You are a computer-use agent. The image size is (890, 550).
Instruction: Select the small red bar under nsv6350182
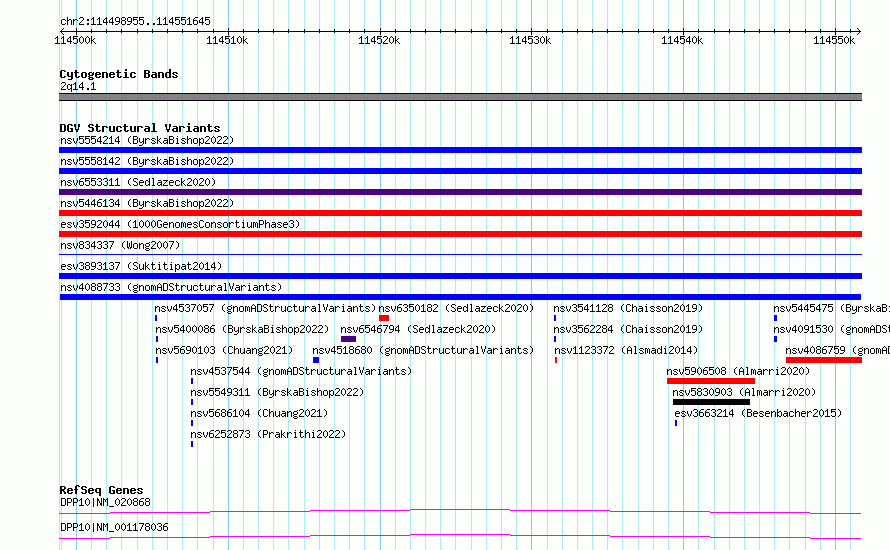pyautogui.click(x=384, y=318)
